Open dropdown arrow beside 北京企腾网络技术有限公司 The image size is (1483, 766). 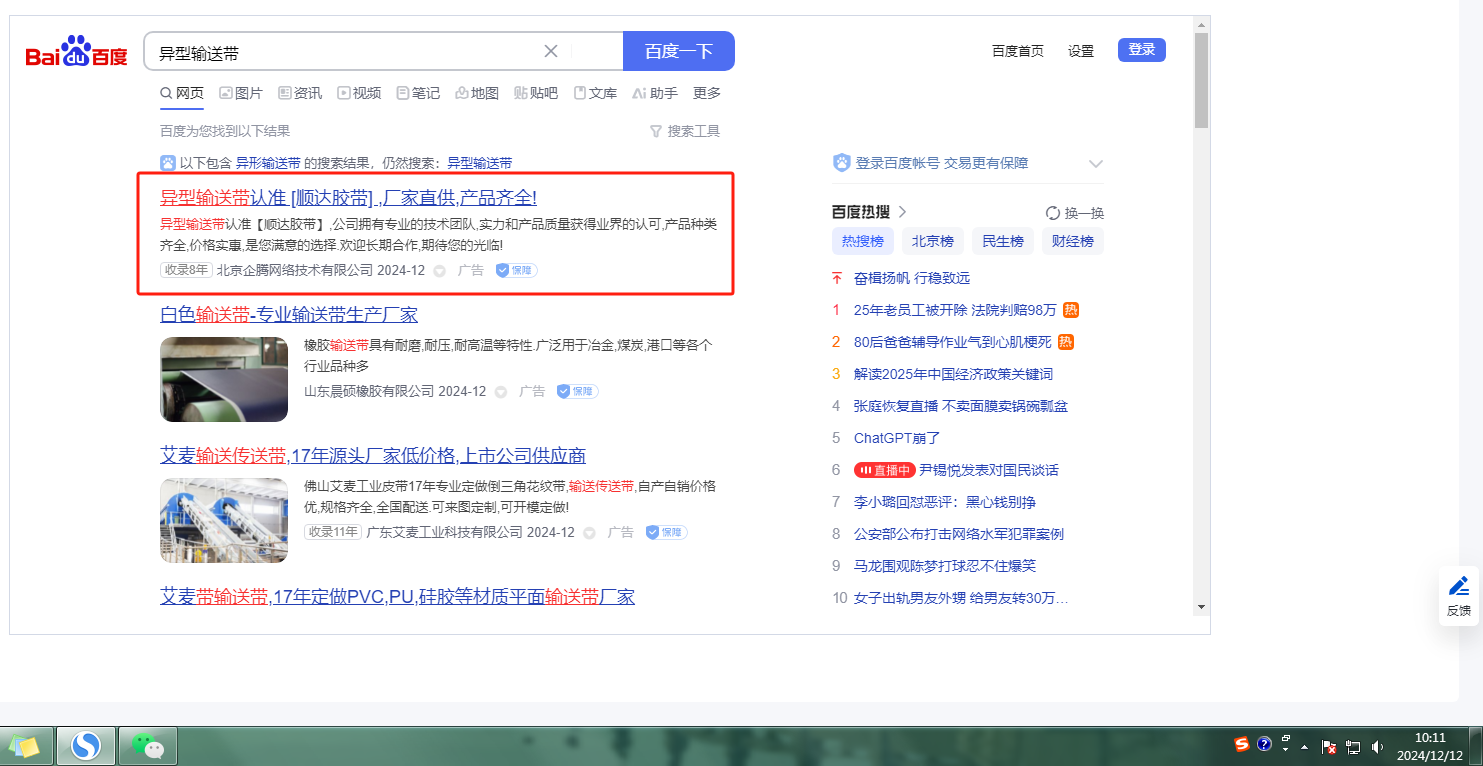click(439, 271)
